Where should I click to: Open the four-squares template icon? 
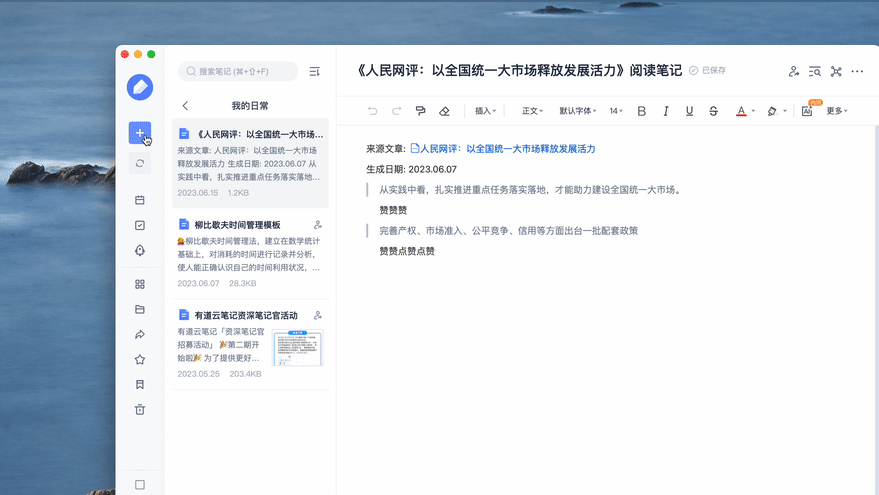[140, 284]
